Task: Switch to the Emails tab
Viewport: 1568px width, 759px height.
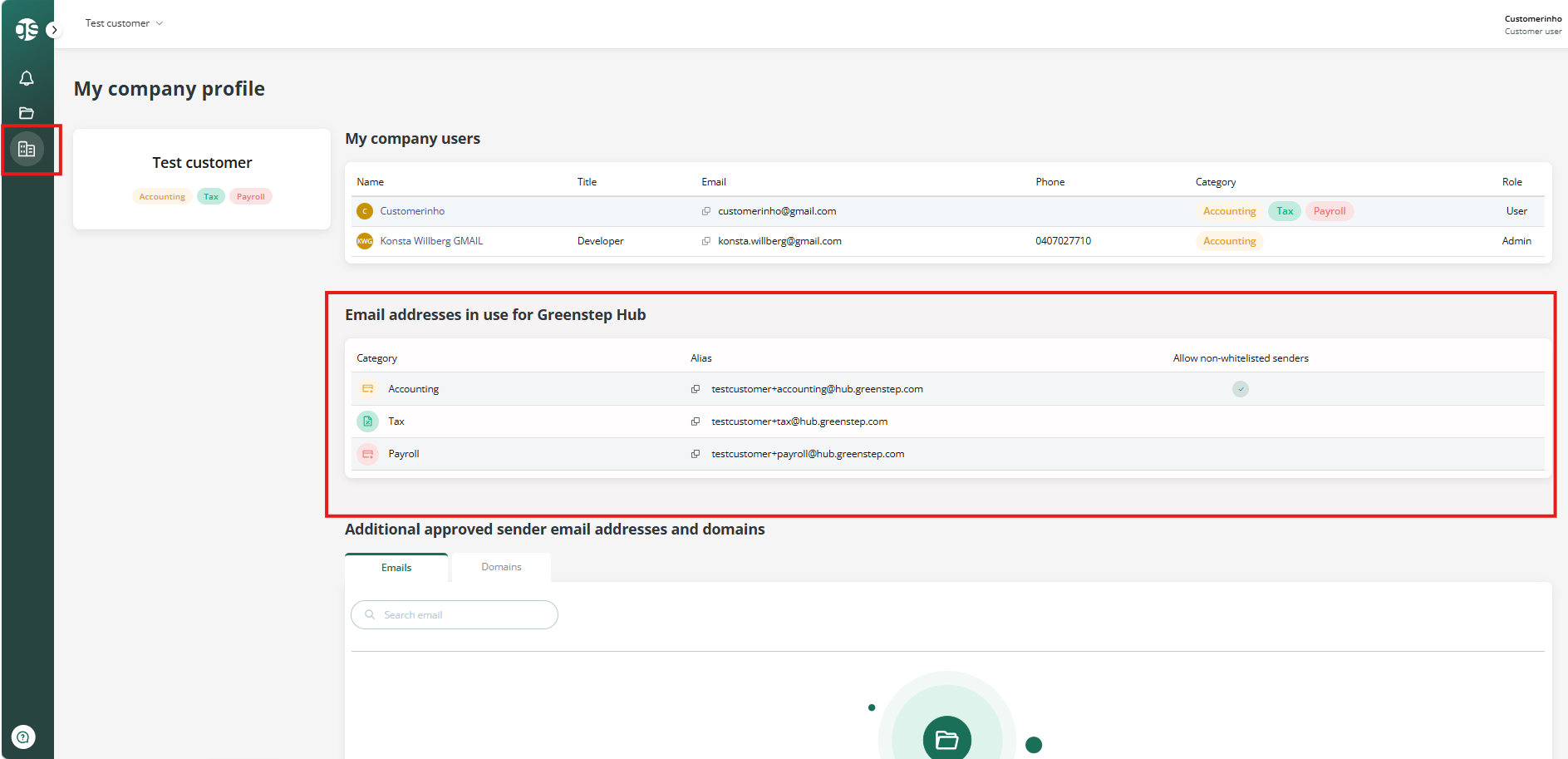Action: (396, 568)
